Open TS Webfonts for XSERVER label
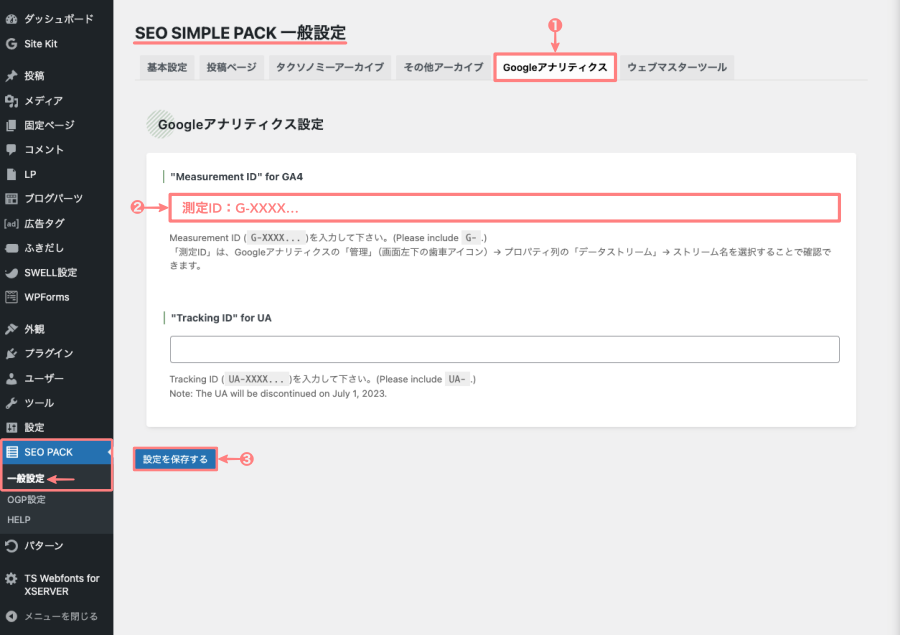The image size is (900, 635). point(62,585)
